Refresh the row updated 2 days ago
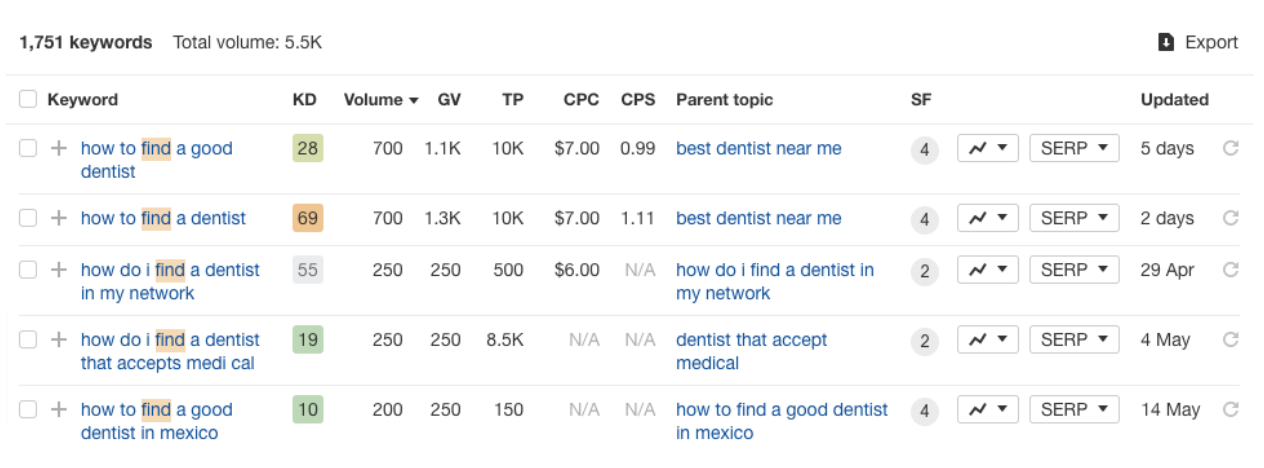The image size is (1264, 468). (1231, 218)
